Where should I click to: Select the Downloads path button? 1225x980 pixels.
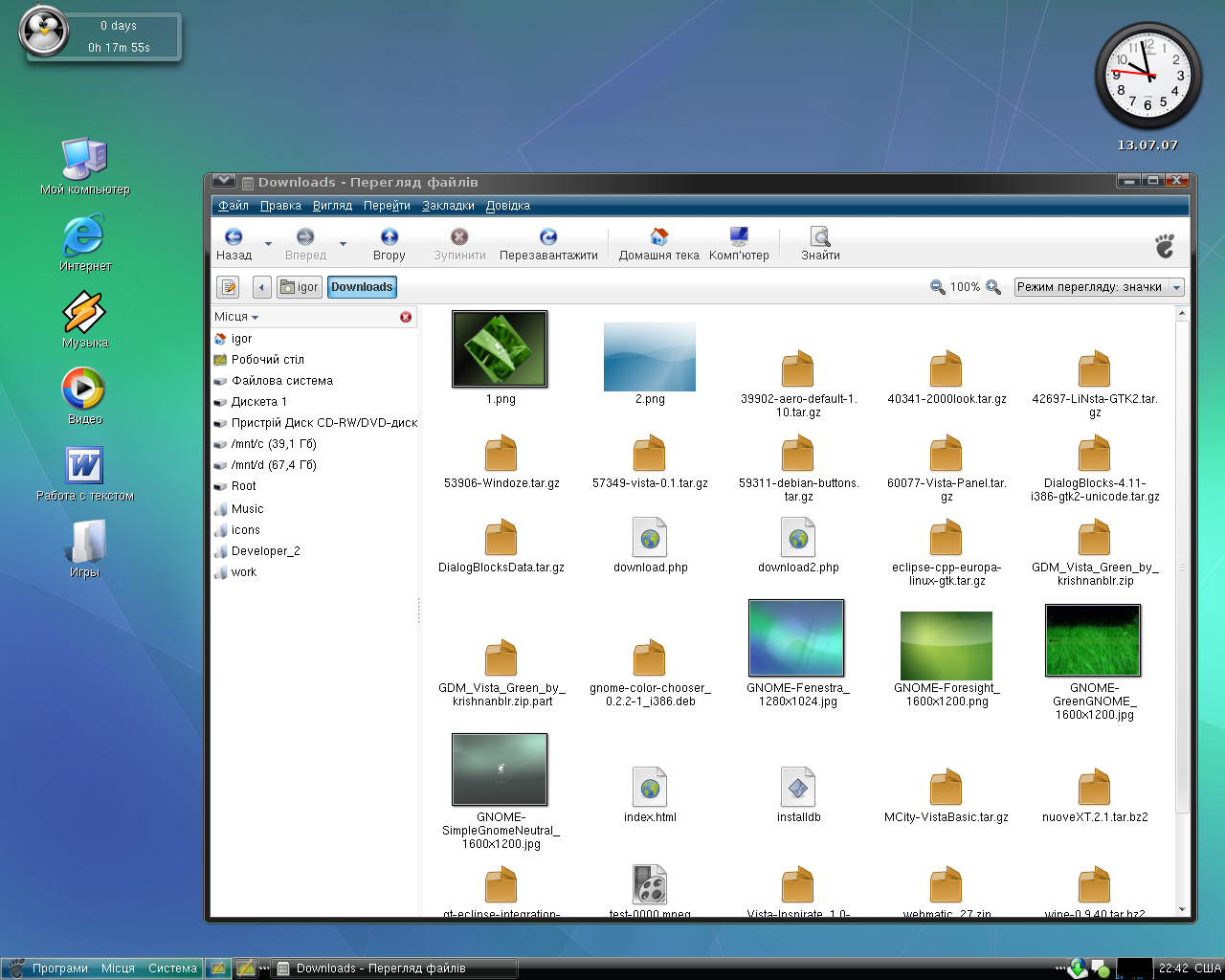[362, 287]
